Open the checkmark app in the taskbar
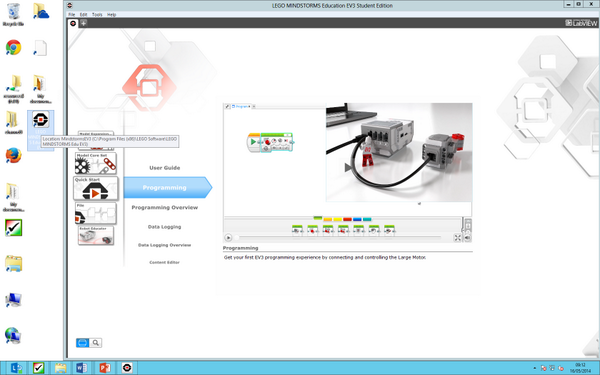 (x=38, y=368)
